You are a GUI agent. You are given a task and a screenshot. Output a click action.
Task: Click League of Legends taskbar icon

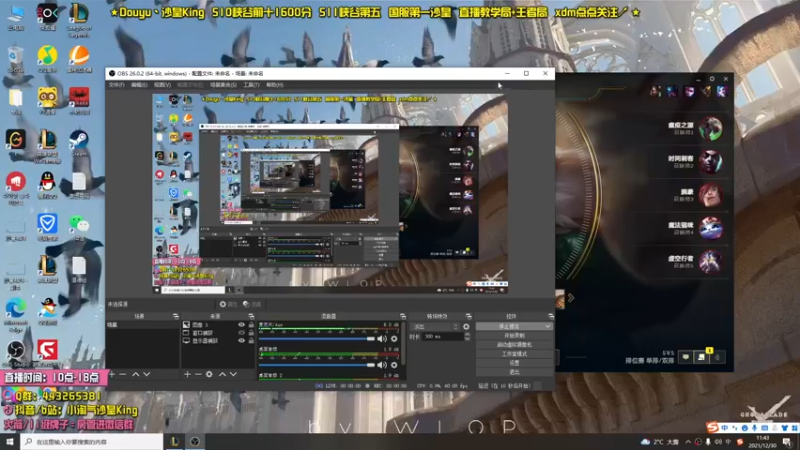(174, 441)
